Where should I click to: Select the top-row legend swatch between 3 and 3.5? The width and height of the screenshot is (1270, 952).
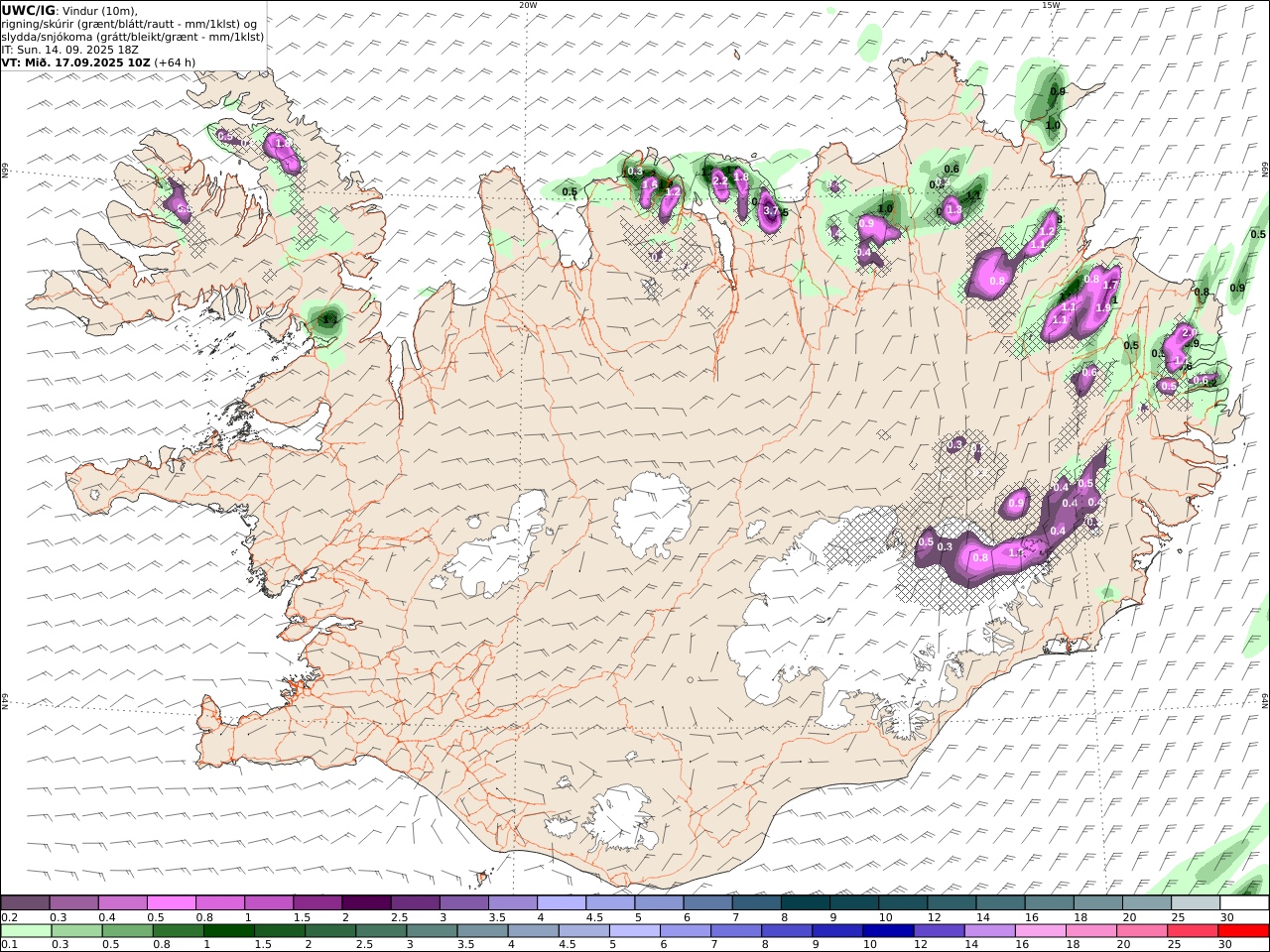(463, 902)
